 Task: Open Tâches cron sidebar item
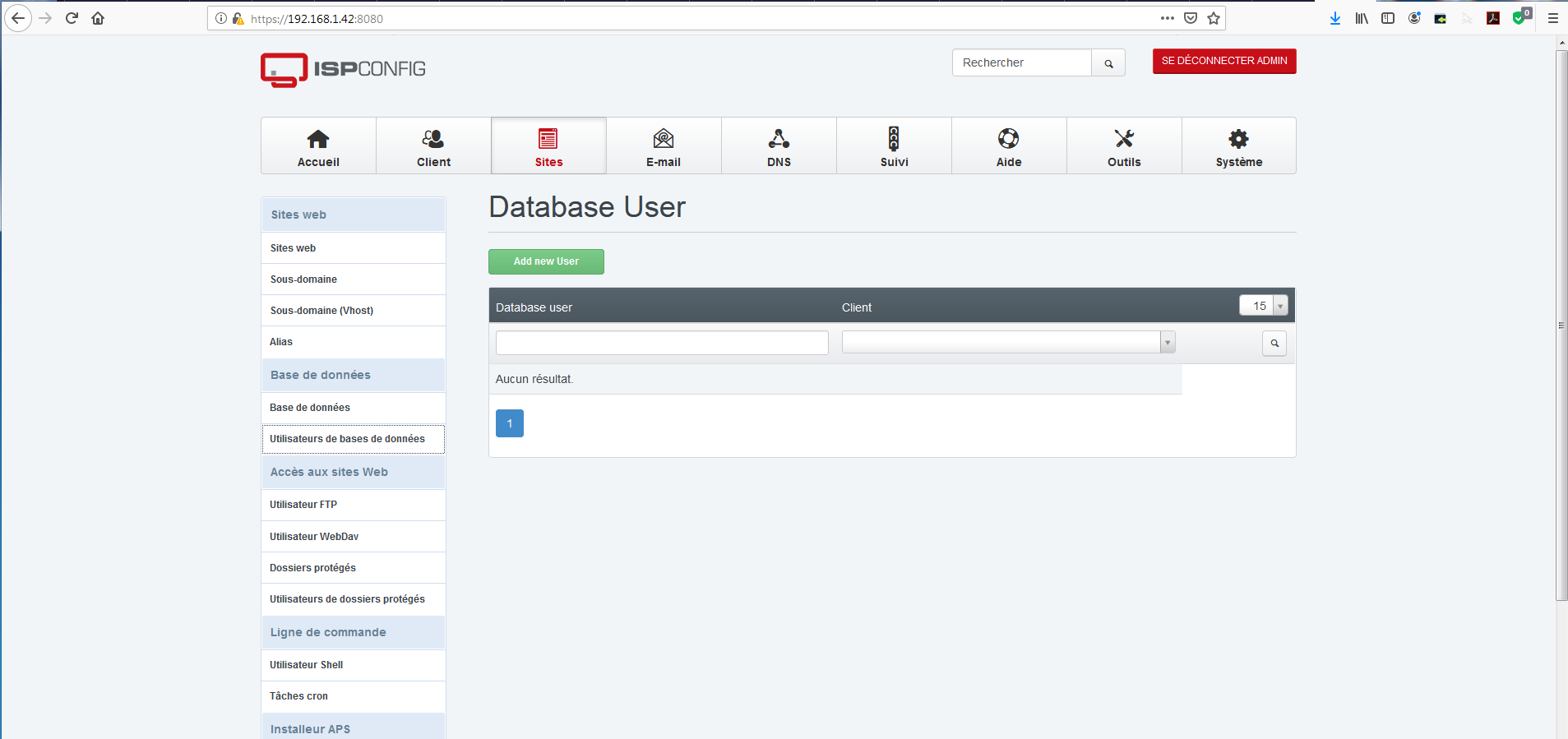(354, 696)
